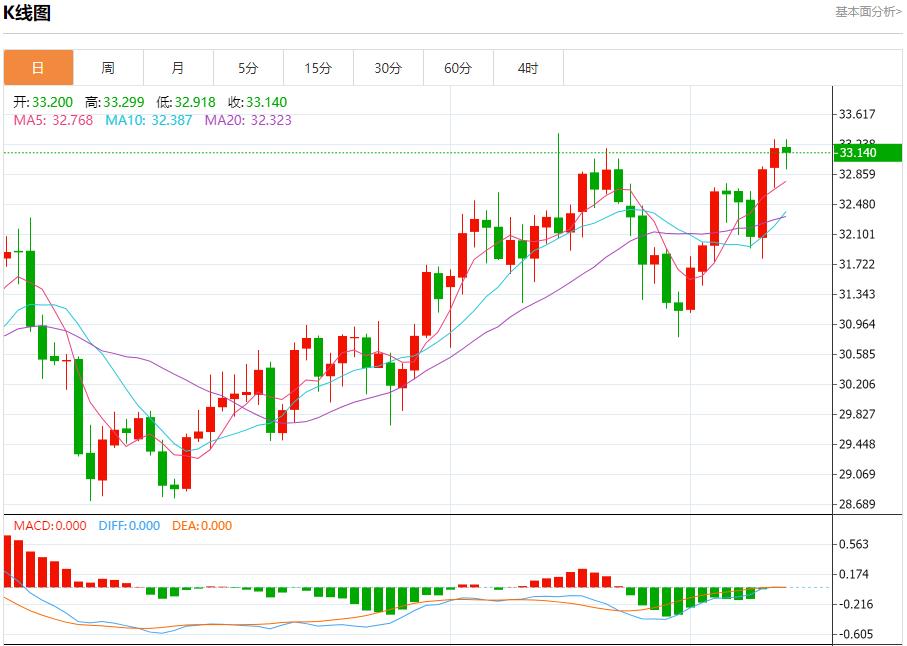
Task: Select the 5分 timeframe tab
Action: coord(248,68)
